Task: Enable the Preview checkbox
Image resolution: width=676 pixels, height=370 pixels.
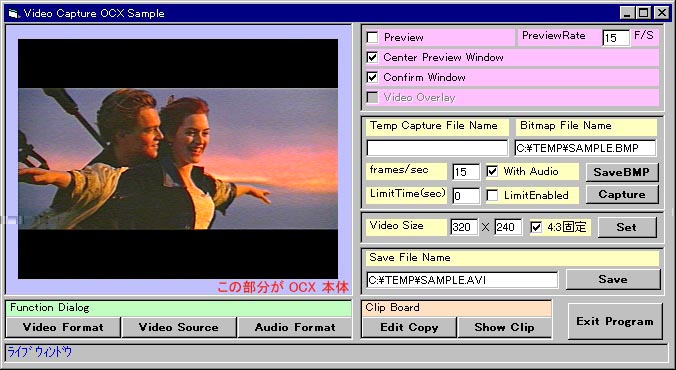Action: click(x=372, y=38)
